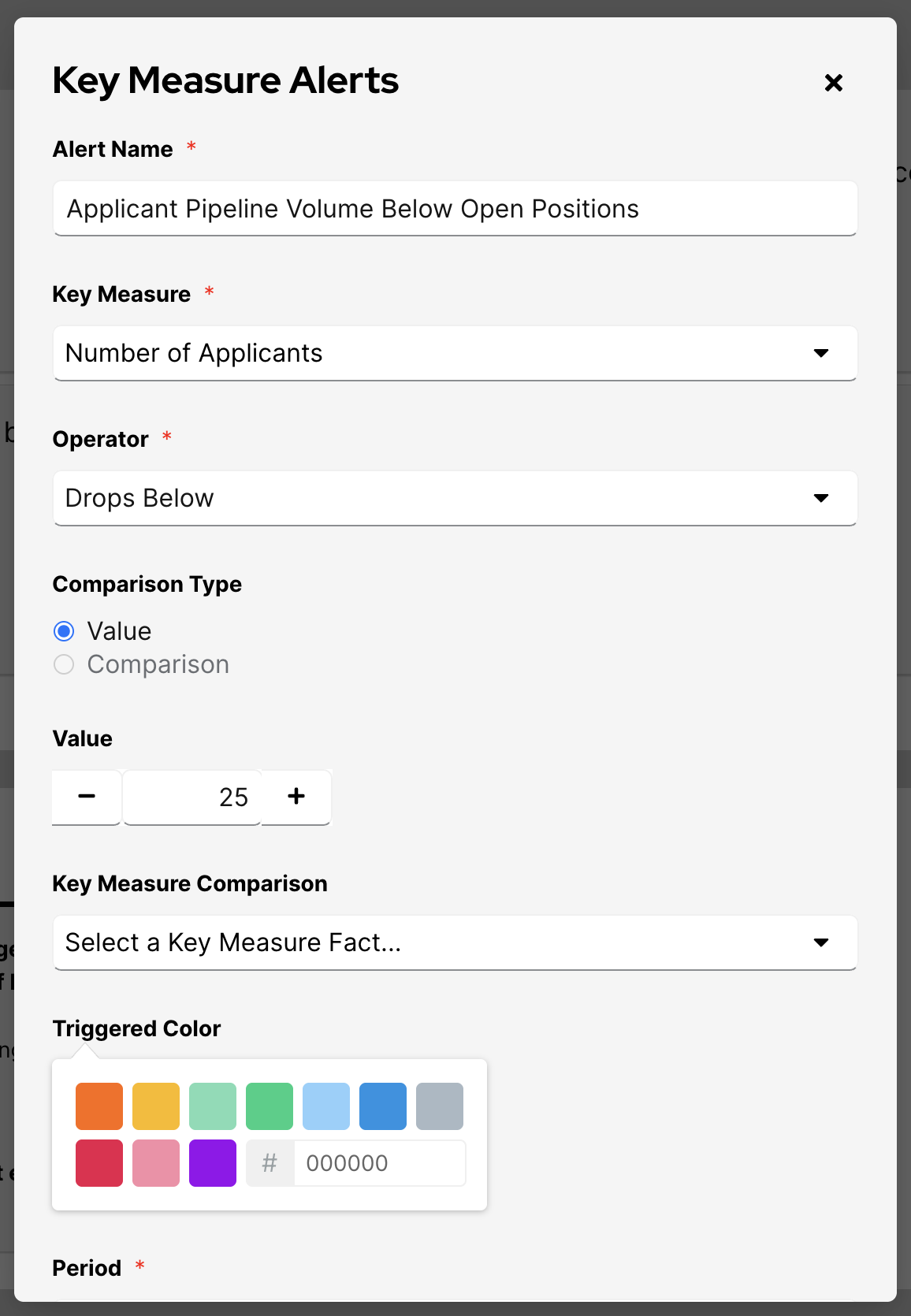Choose the medium green color swatch

[x=270, y=1106]
